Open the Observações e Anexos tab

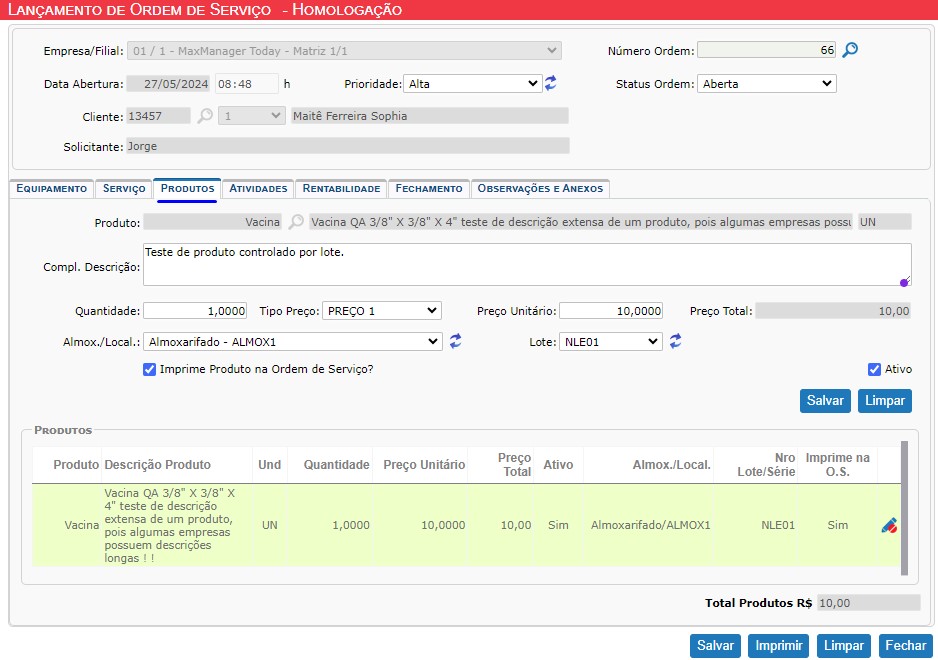click(540, 188)
